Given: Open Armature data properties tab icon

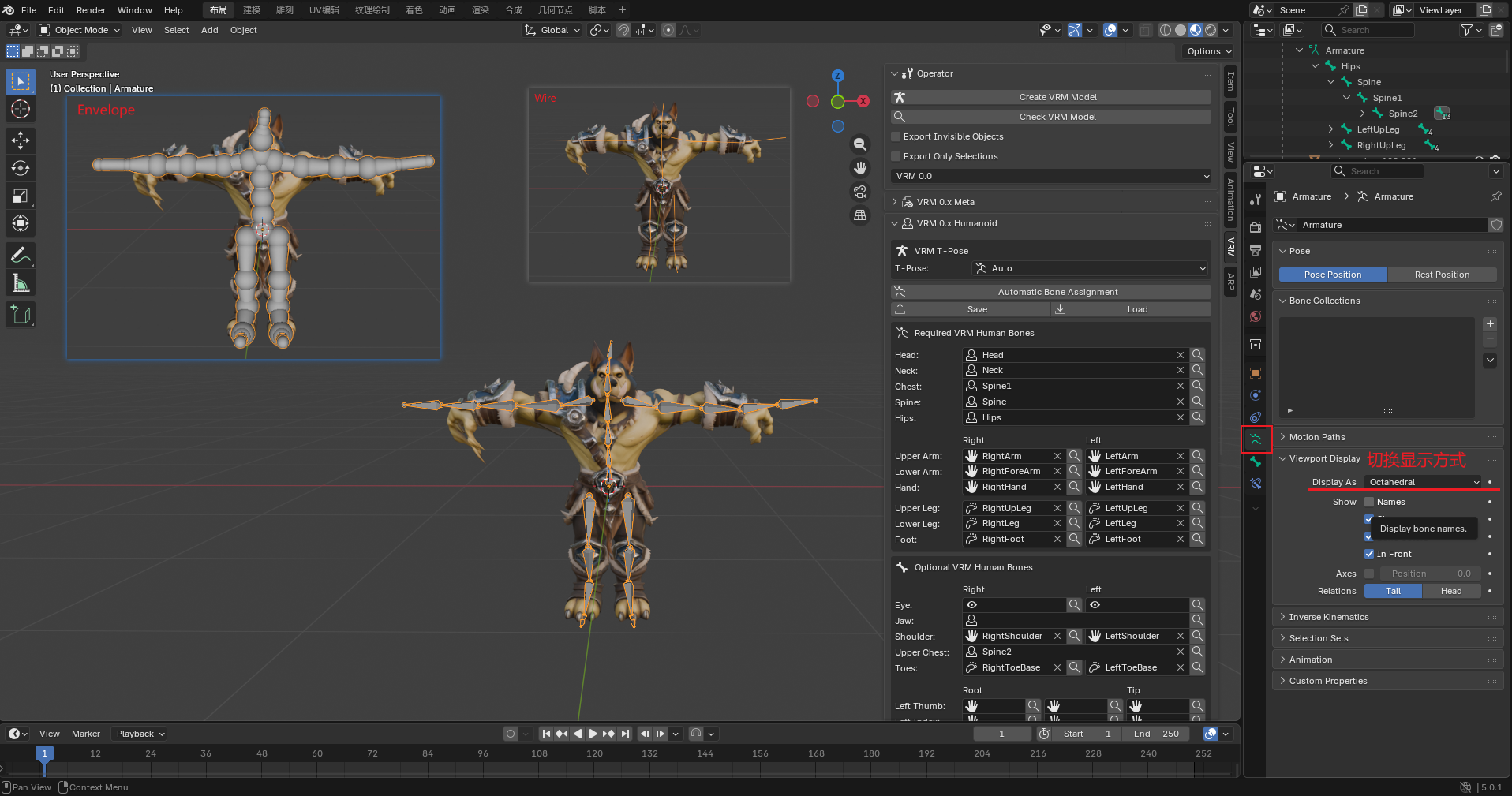Looking at the screenshot, I should [x=1256, y=439].
